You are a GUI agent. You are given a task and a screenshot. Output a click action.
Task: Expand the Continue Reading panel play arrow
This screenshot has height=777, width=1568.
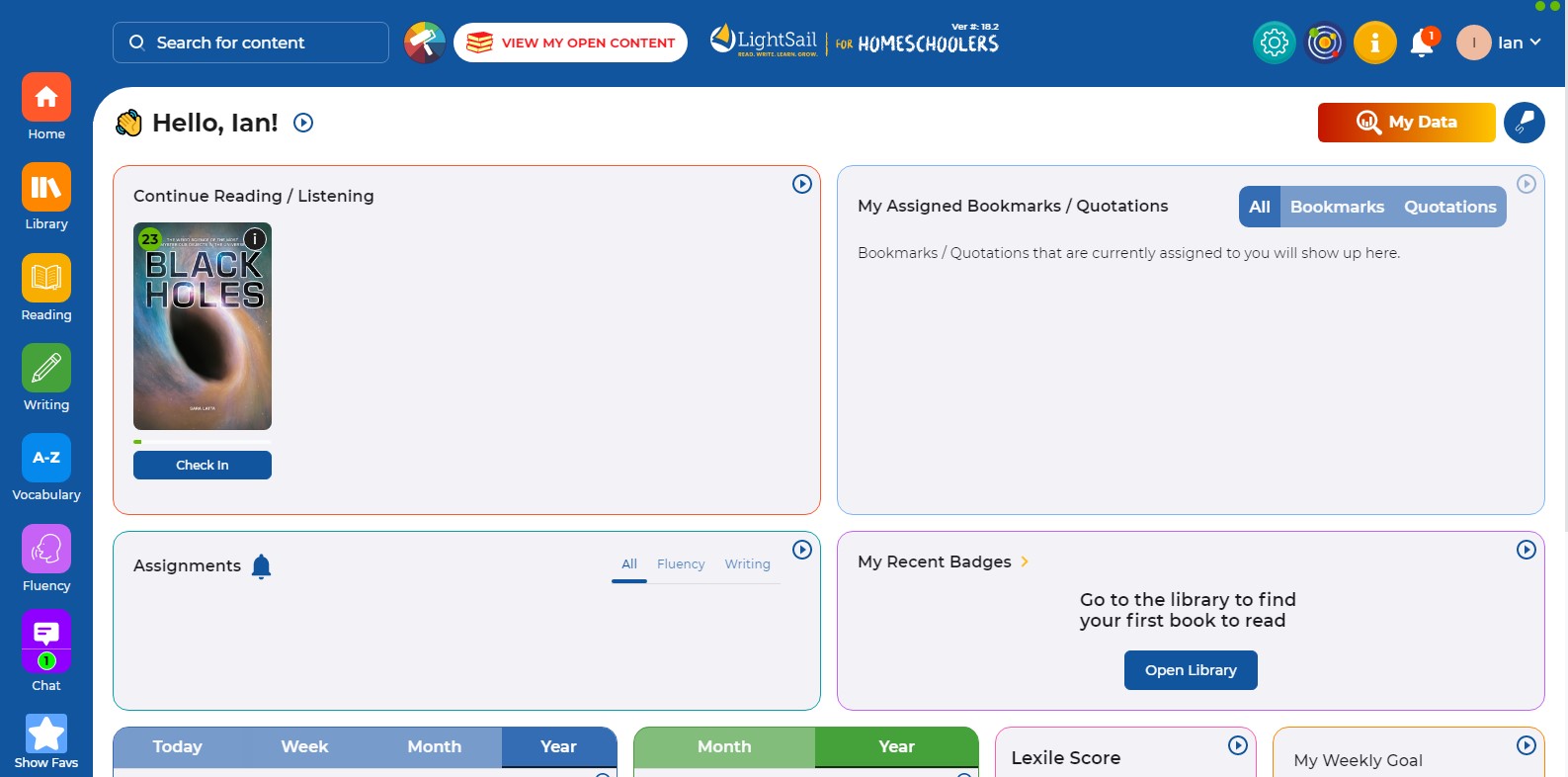point(802,184)
